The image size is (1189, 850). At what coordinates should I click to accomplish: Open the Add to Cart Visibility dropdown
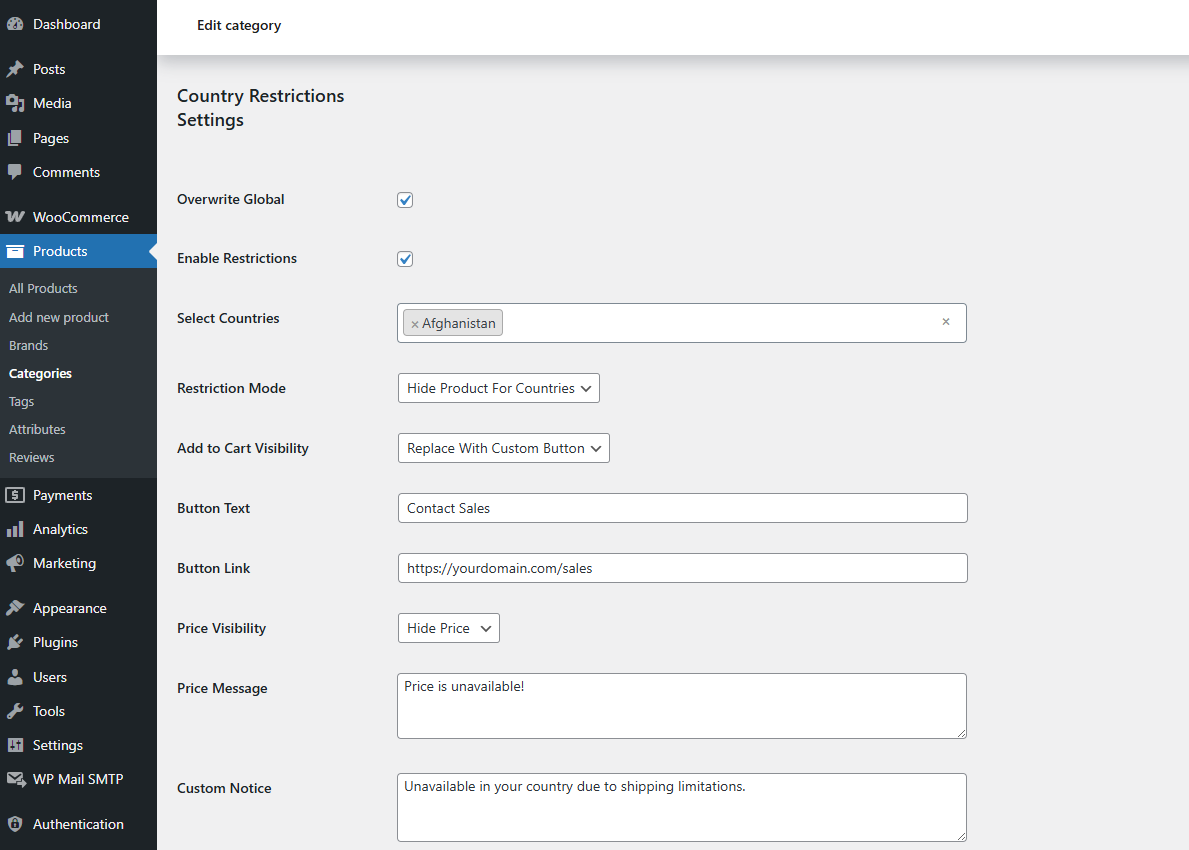[x=504, y=448]
